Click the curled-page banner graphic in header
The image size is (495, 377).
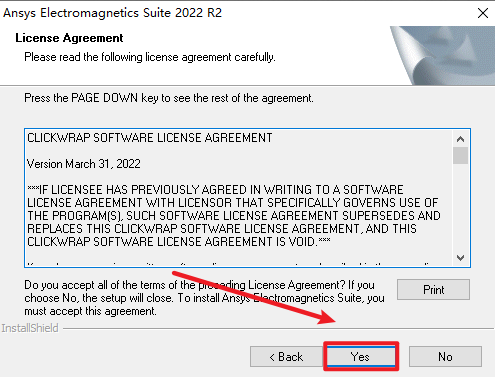point(442,55)
